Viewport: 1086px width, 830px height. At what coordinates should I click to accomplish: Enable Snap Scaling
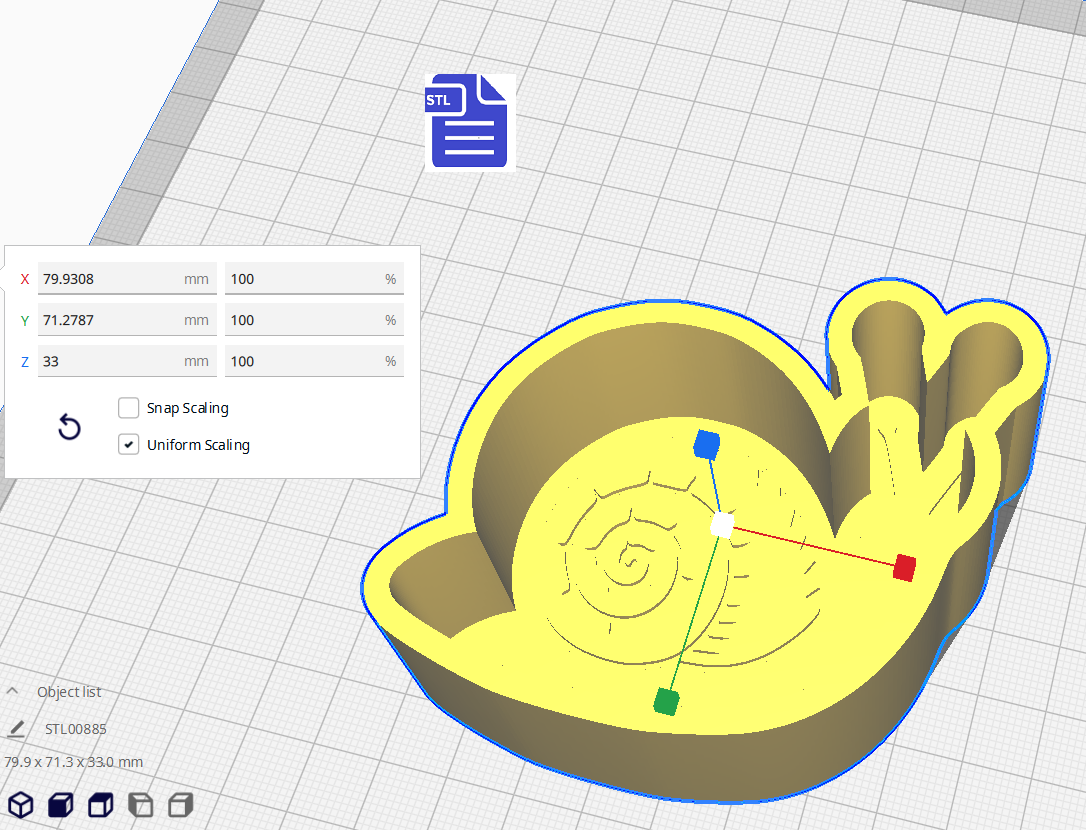point(128,407)
